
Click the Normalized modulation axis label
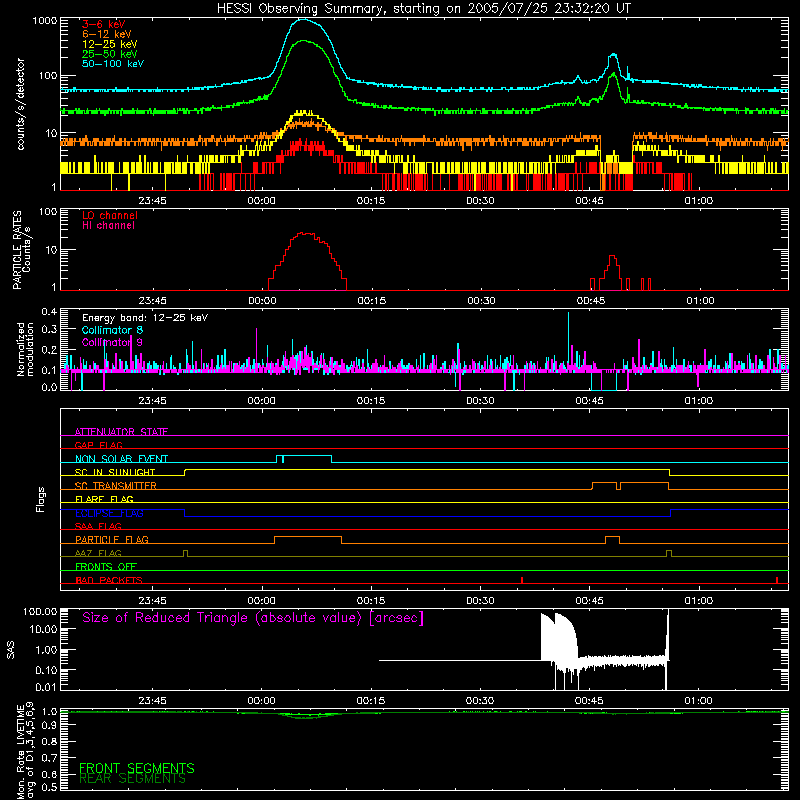(x=24, y=349)
